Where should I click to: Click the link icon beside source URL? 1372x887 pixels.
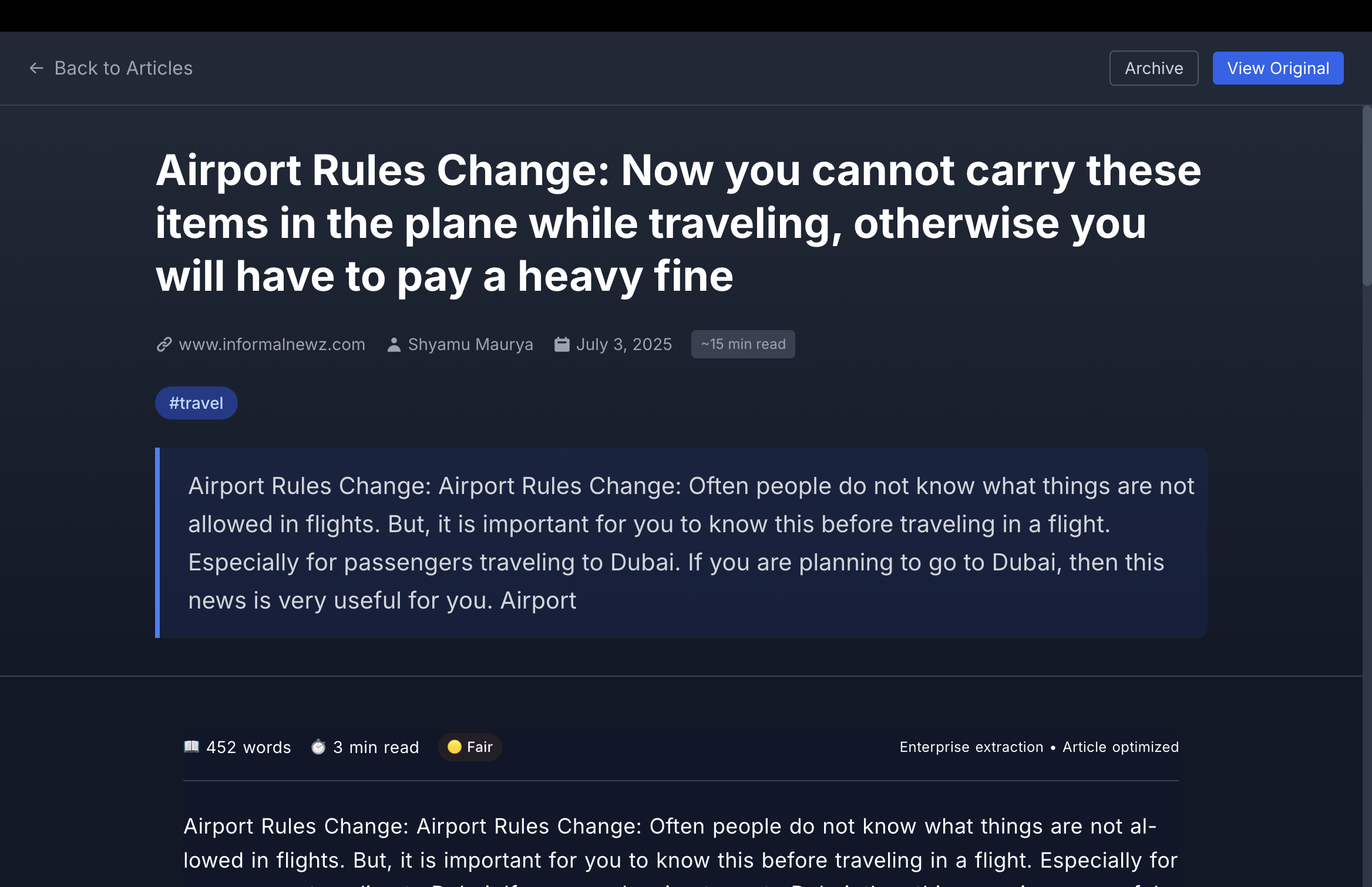point(164,344)
